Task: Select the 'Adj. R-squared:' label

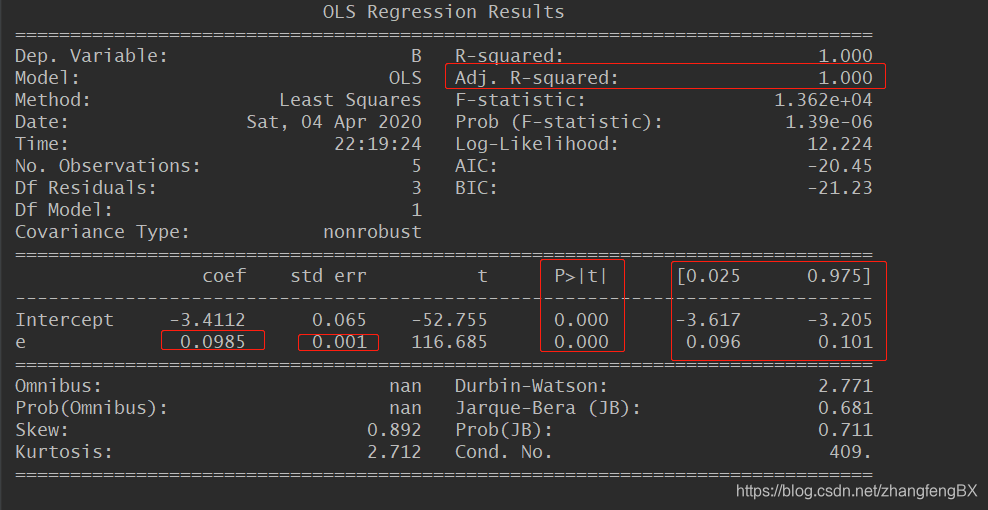Action: 537,78
